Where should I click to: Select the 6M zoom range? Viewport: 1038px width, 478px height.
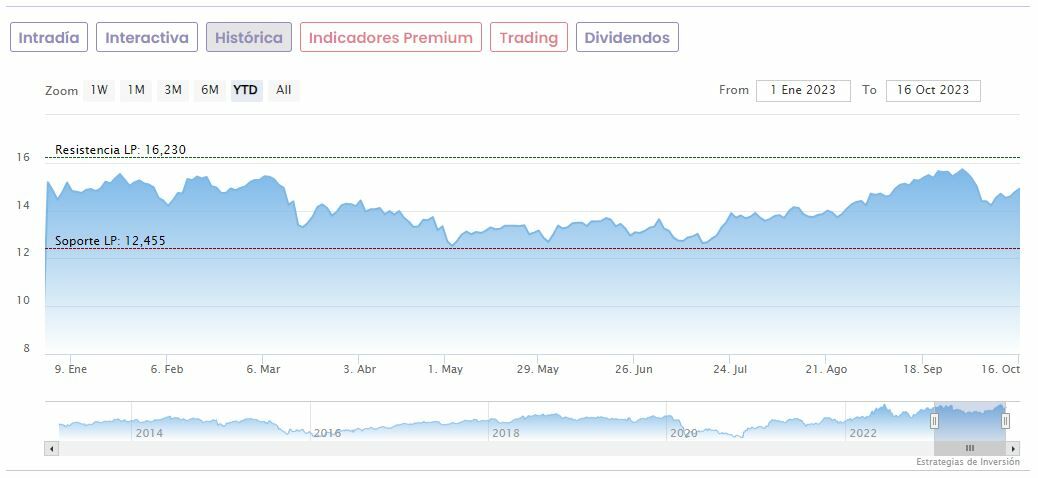coord(209,90)
